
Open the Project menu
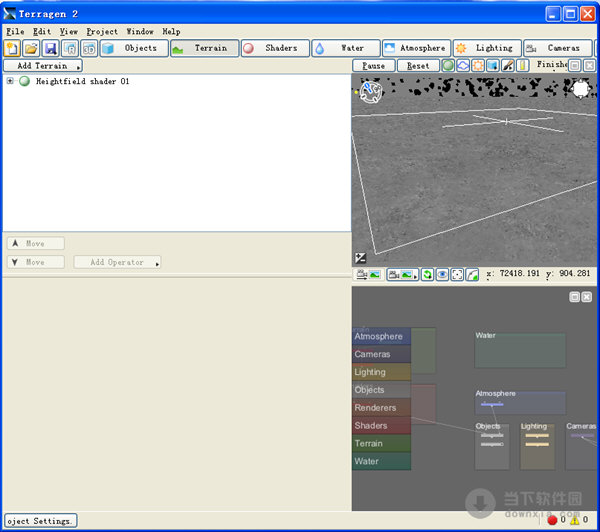point(102,31)
